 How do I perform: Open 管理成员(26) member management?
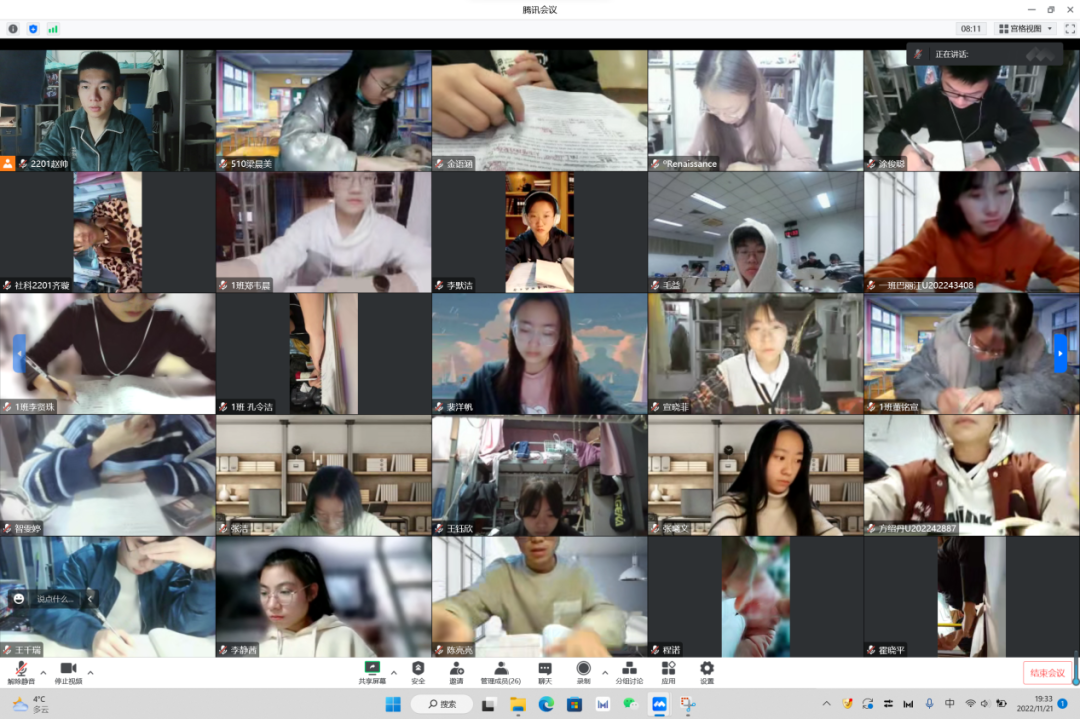coord(500,671)
